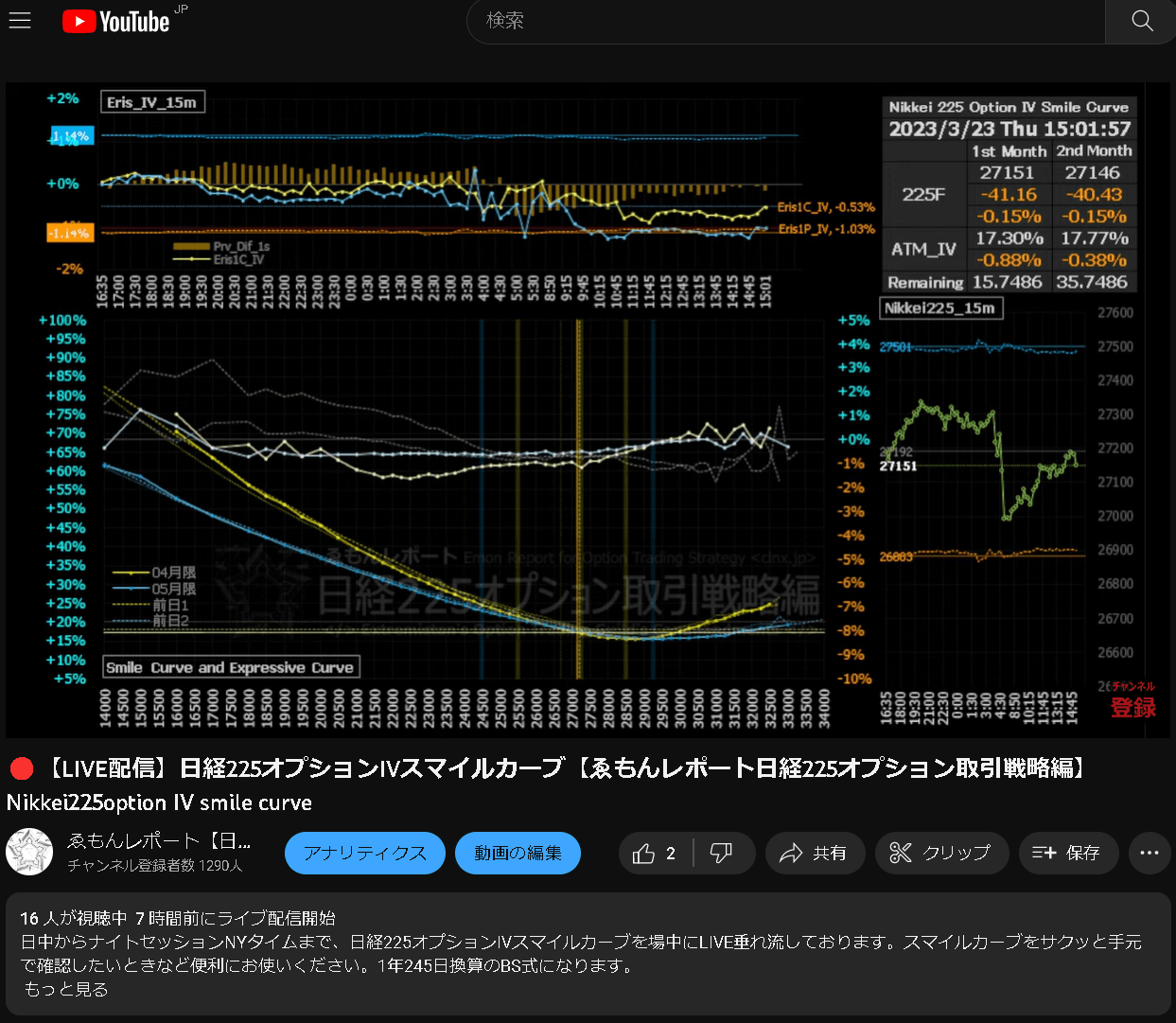Expand description with もっと見る
This screenshot has height=1023, width=1176.
(x=66, y=990)
